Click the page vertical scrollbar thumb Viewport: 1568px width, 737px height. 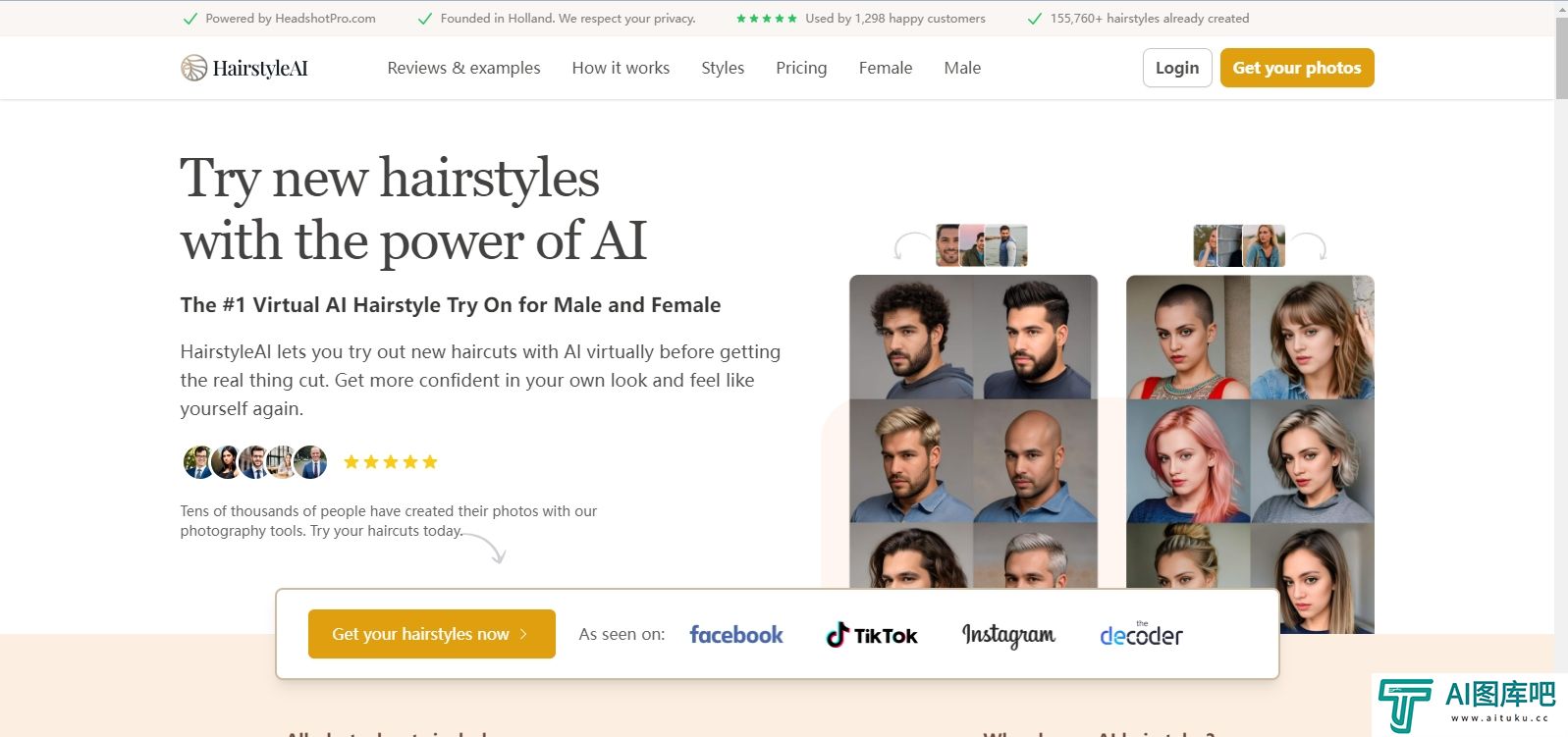coord(1561,57)
